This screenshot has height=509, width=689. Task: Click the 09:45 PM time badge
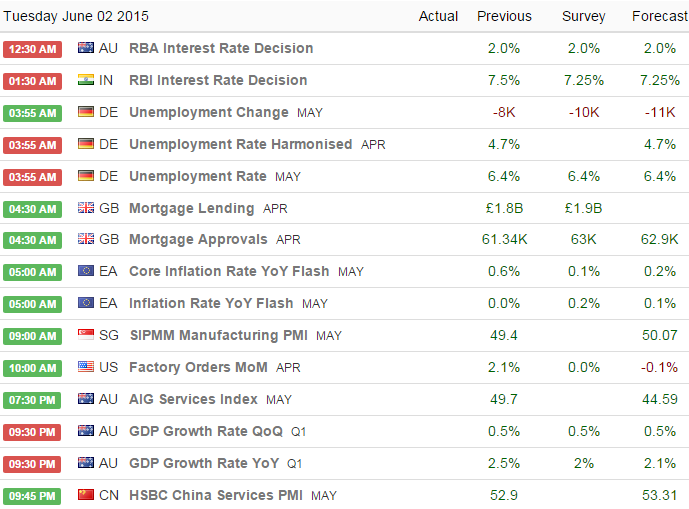coord(33,496)
